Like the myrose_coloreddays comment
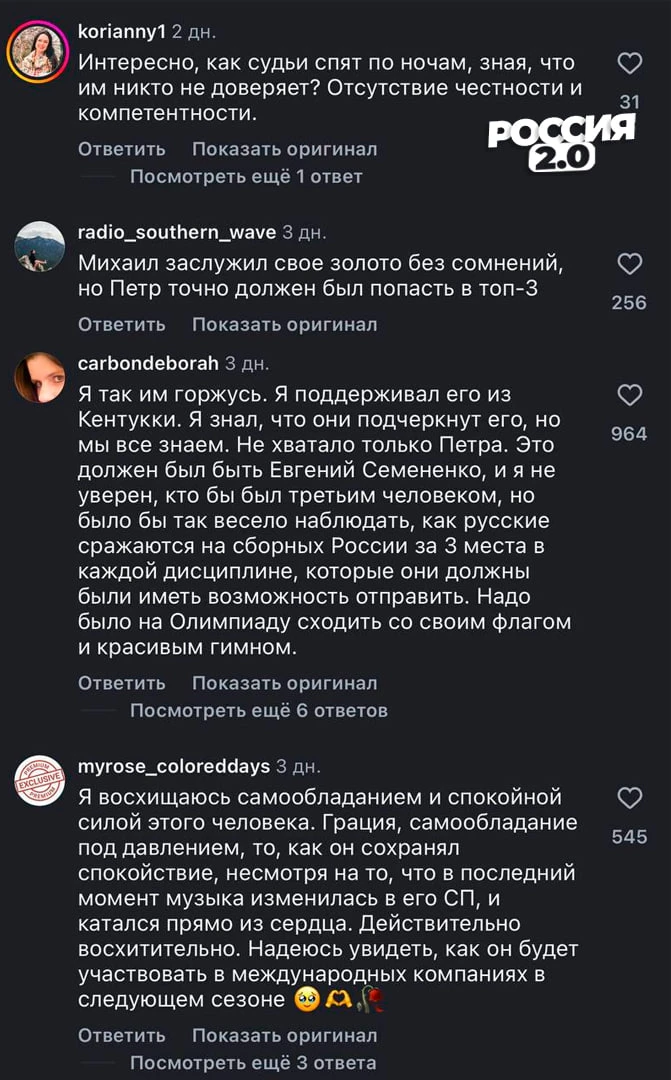The width and height of the screenshot is (671, 1080). point(629,798)
